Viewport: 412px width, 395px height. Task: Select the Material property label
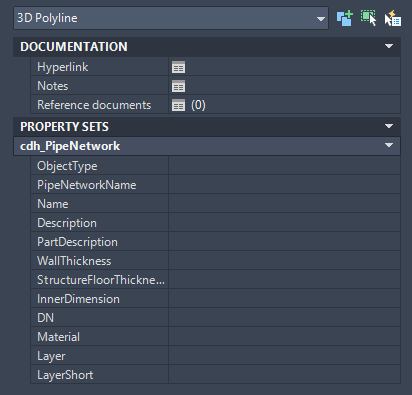58,337
